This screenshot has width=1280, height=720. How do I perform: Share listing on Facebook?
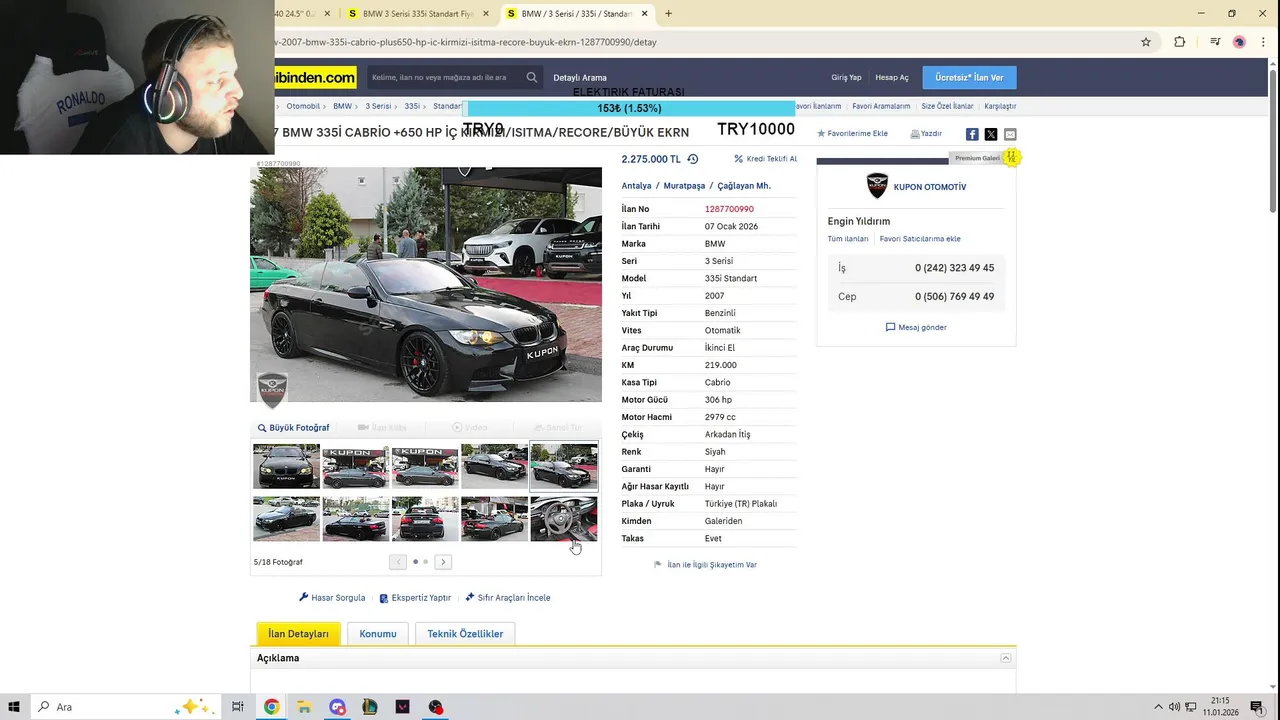[x=972, y=134]
